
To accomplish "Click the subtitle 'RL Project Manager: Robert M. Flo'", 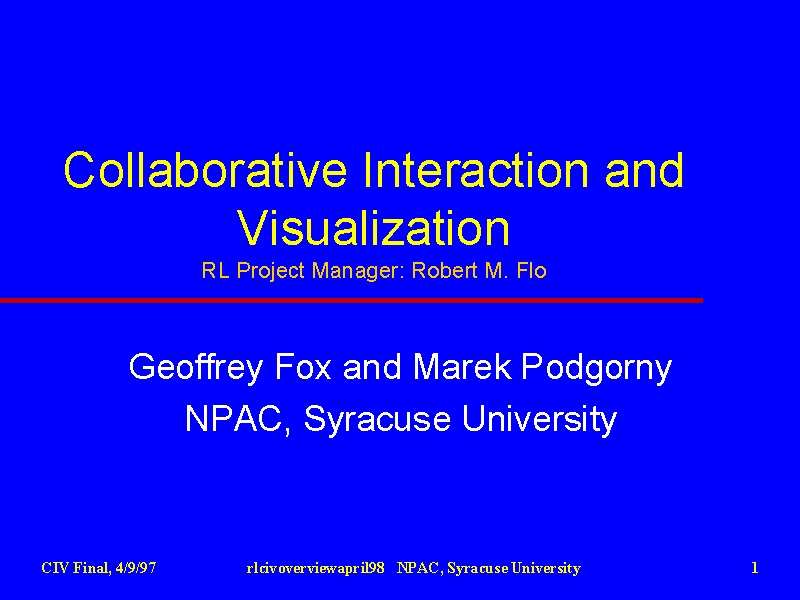I will pos(374,270).
